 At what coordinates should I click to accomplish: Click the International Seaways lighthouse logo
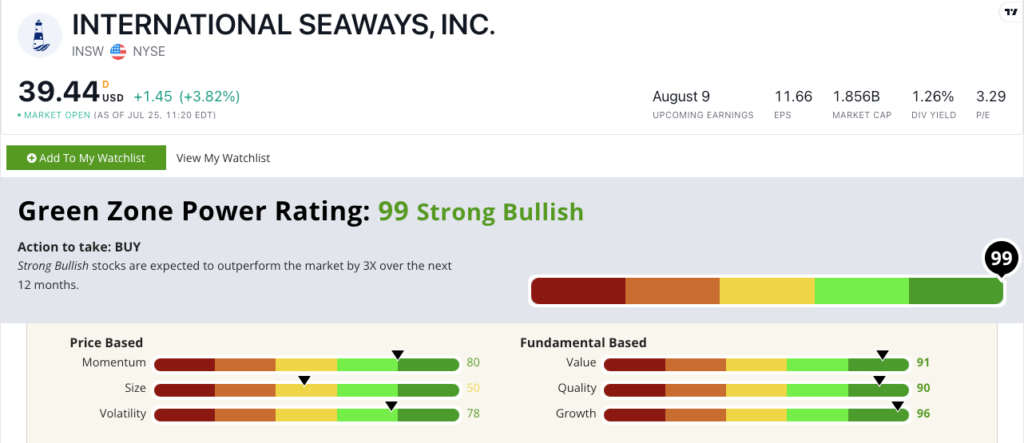(39, 36)
